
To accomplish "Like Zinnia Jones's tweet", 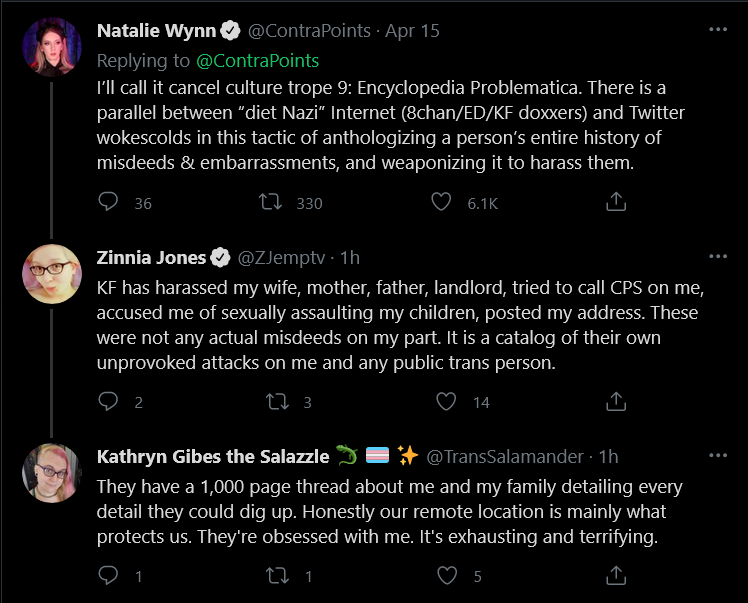I will click(x=442, y=402).
